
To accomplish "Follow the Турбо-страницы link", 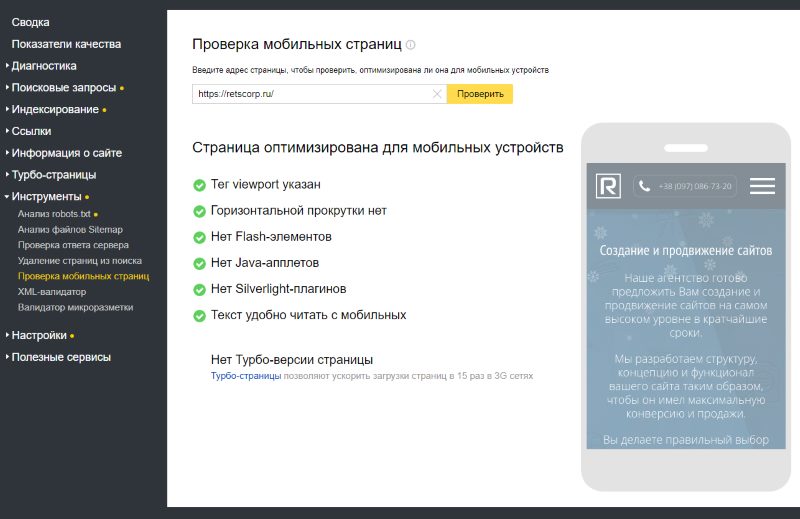I will point(246,376).
